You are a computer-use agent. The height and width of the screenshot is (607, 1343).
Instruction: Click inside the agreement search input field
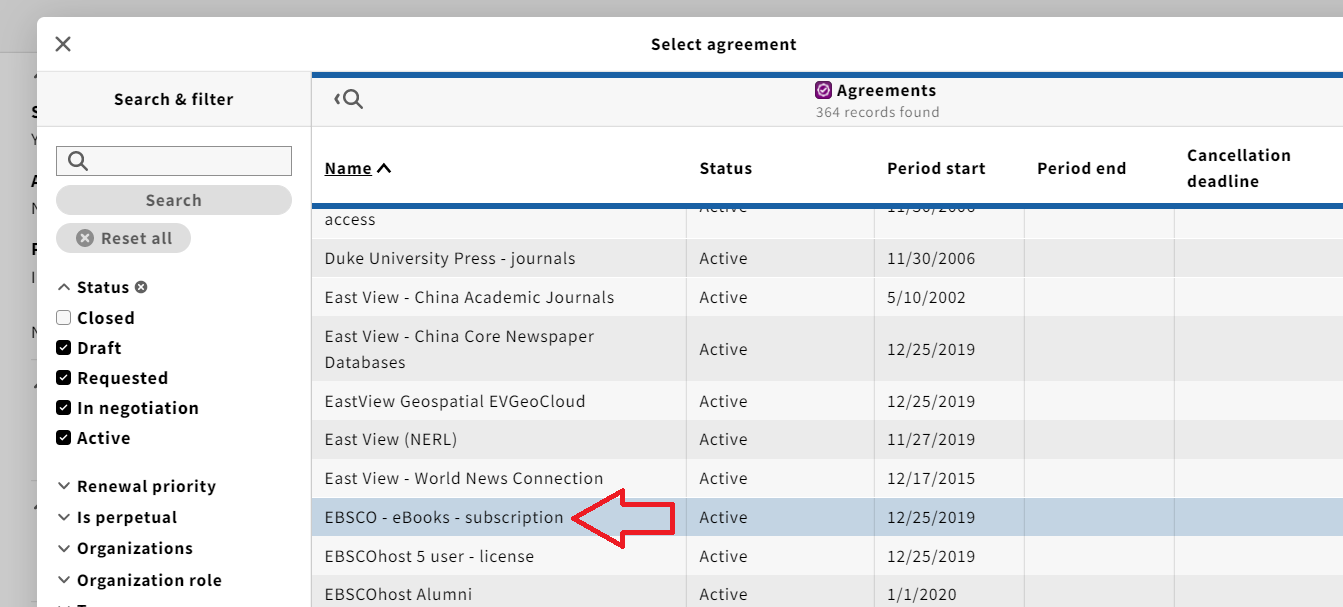[174, 161]
